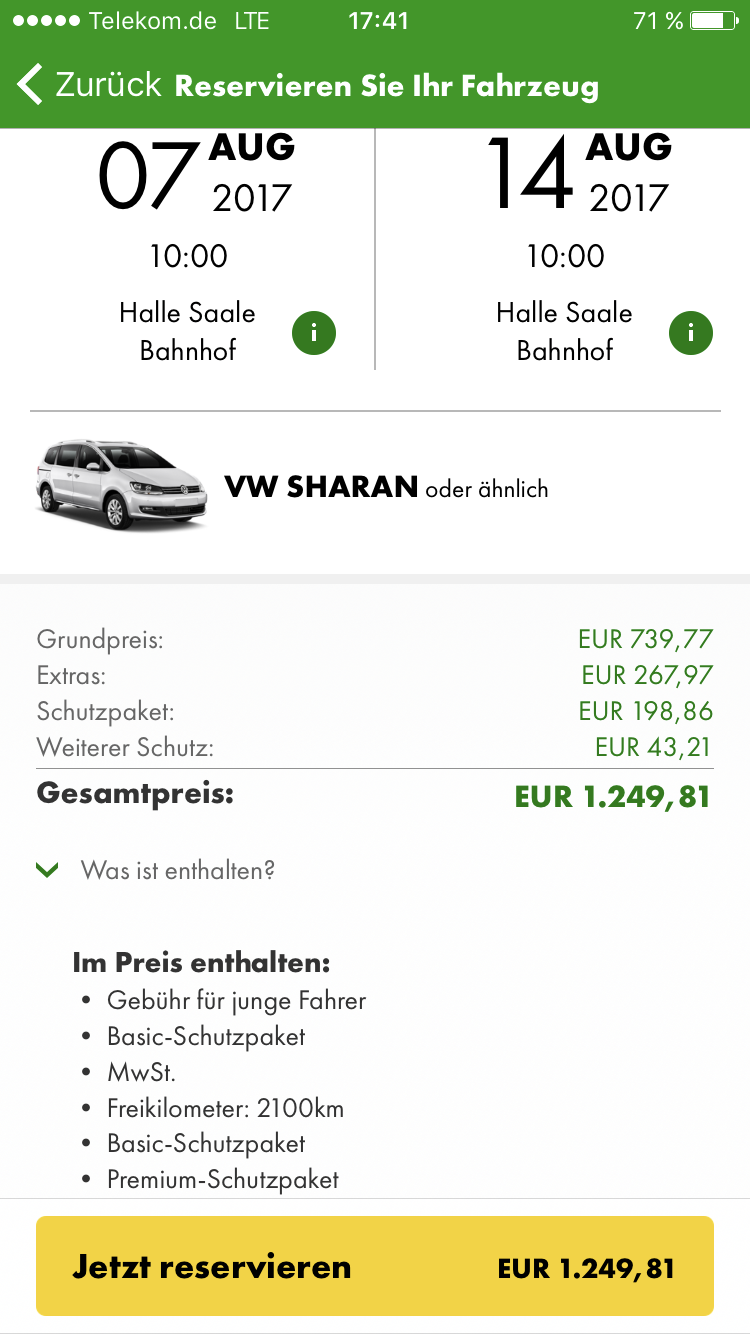This screenshot has height=1334, width=750.
Task: Select the return date 14 Aug 2017
Action: click(x=578, y=175)
